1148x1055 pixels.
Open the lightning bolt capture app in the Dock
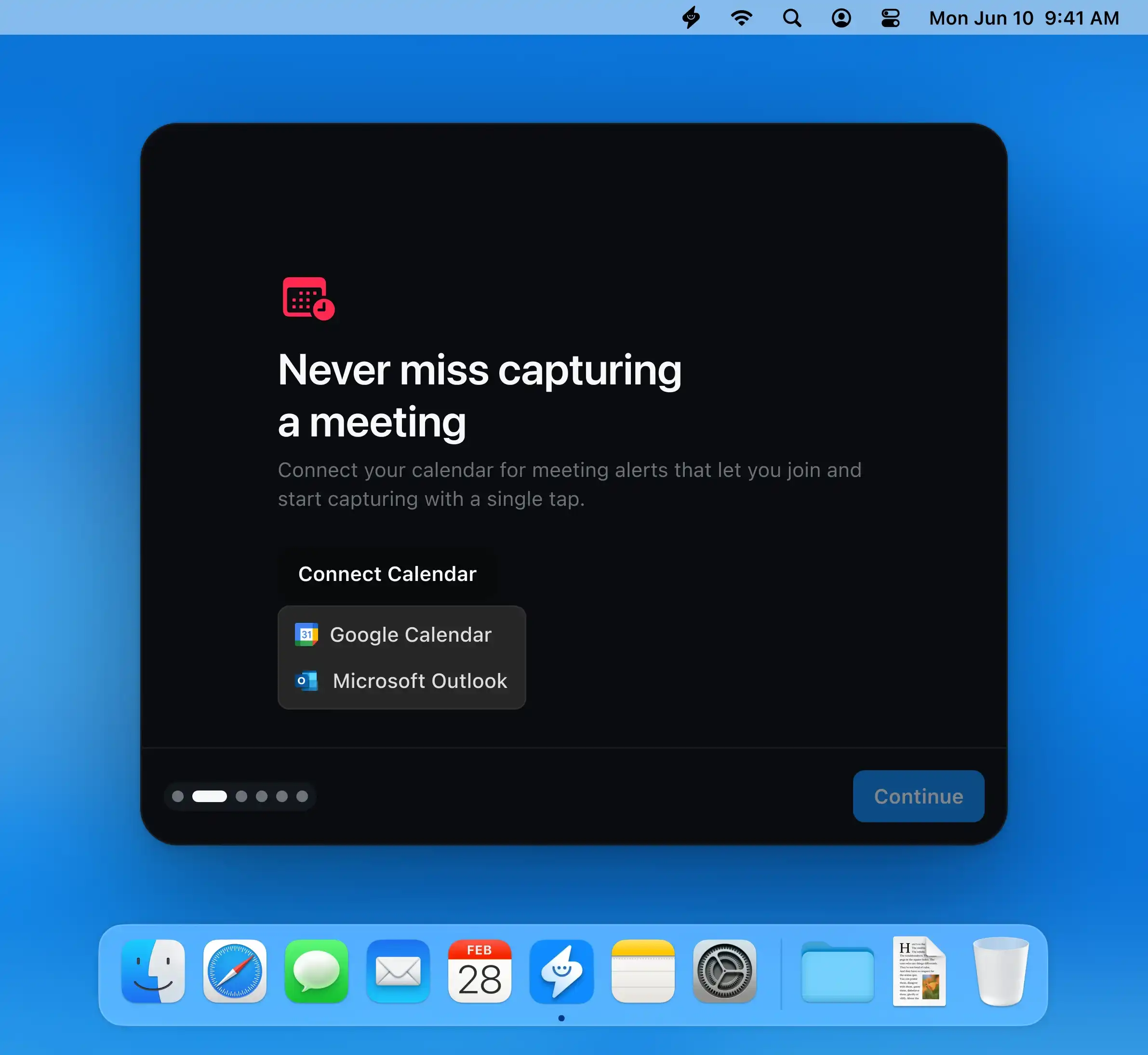tap(561, 972)
